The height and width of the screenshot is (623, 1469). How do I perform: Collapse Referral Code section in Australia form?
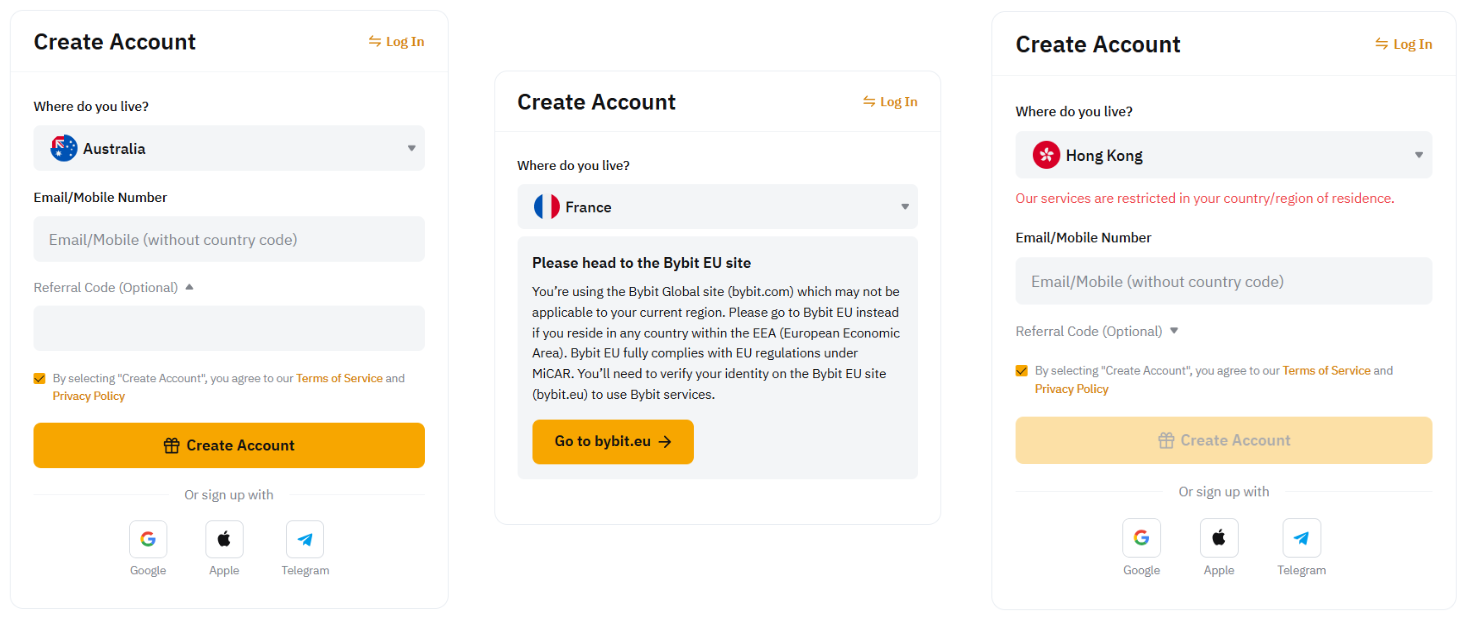pos(189,288)
